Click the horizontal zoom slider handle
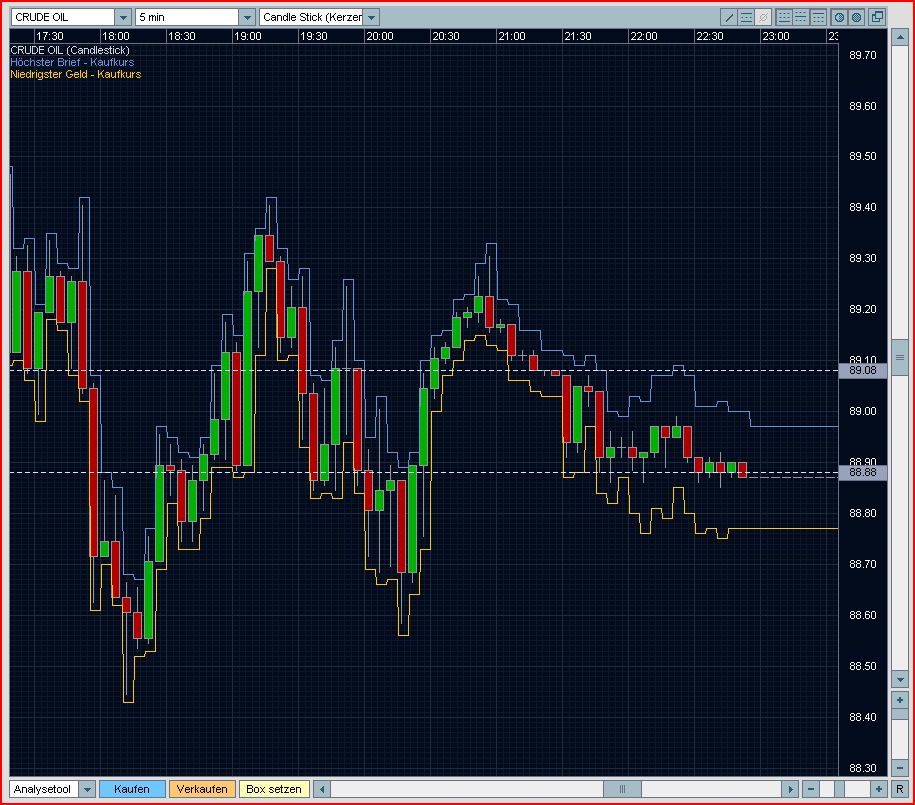This screenshot has width=915, height=805. 840,789
